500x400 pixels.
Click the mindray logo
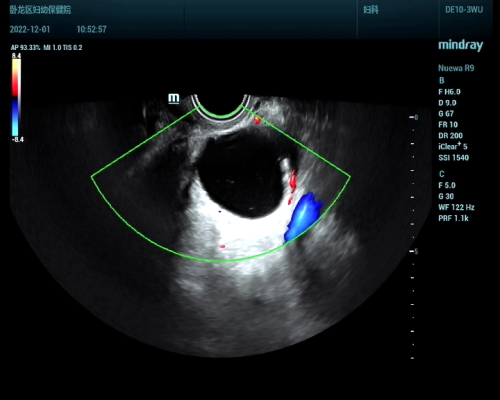[x=460, y=45]
